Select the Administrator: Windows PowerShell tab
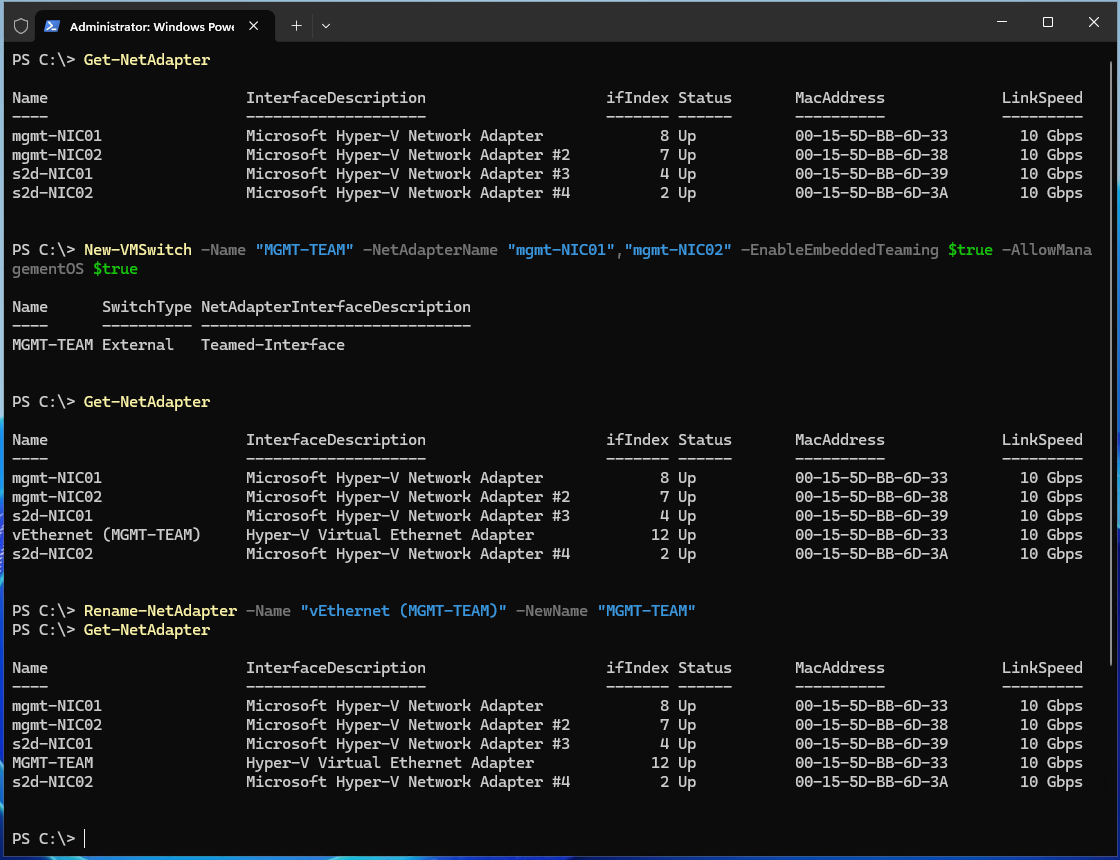 pos(152,26)
